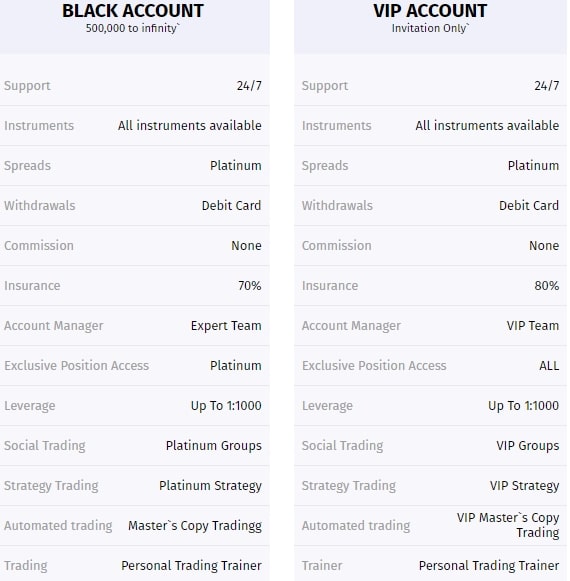
Task: Select VIP Team account manager value
Action: pos(533,326)
